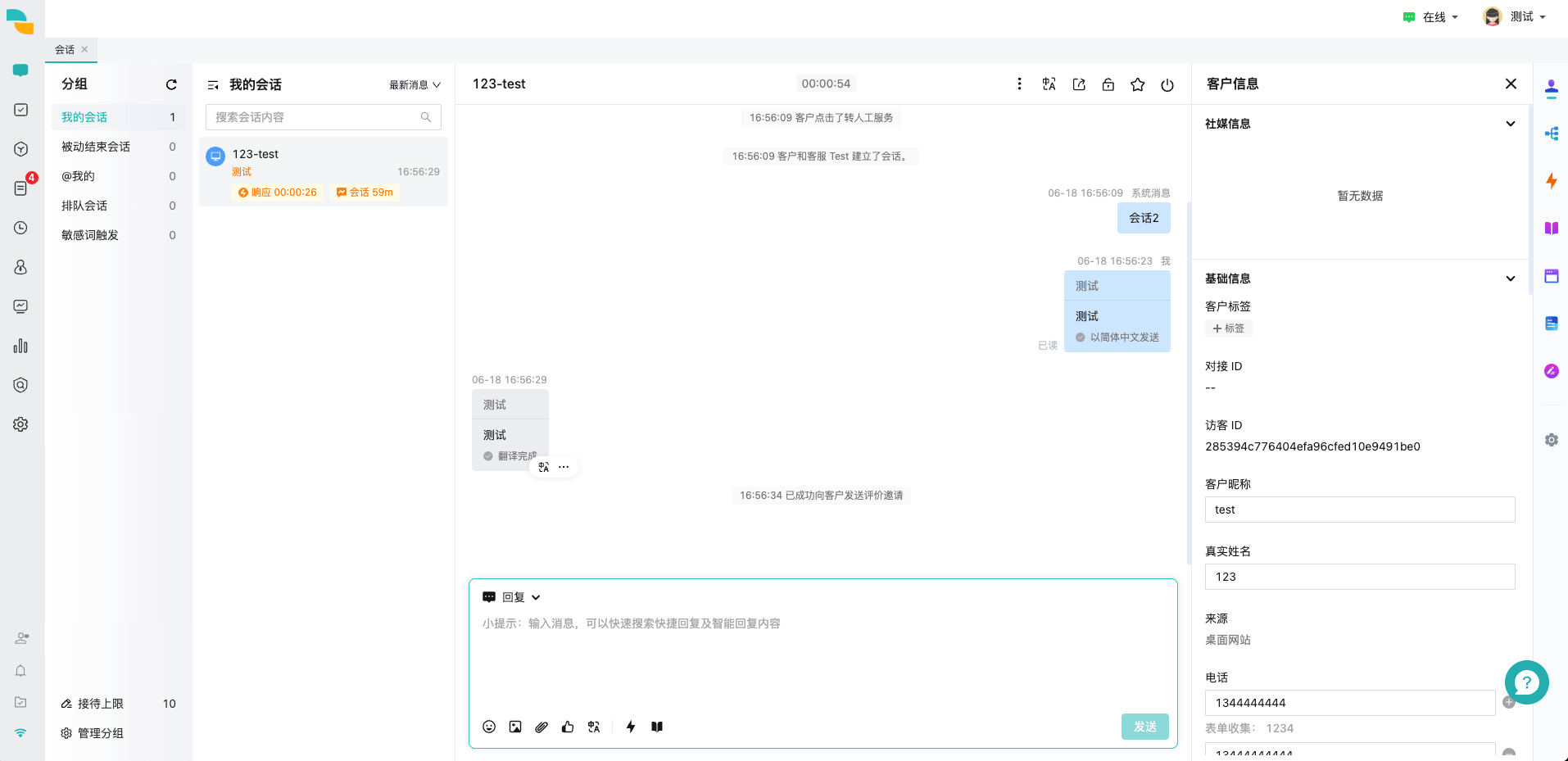Select 我的会话 group
Image resolution: width=1568 pixels, height=761 pixels.
[119, 117]
